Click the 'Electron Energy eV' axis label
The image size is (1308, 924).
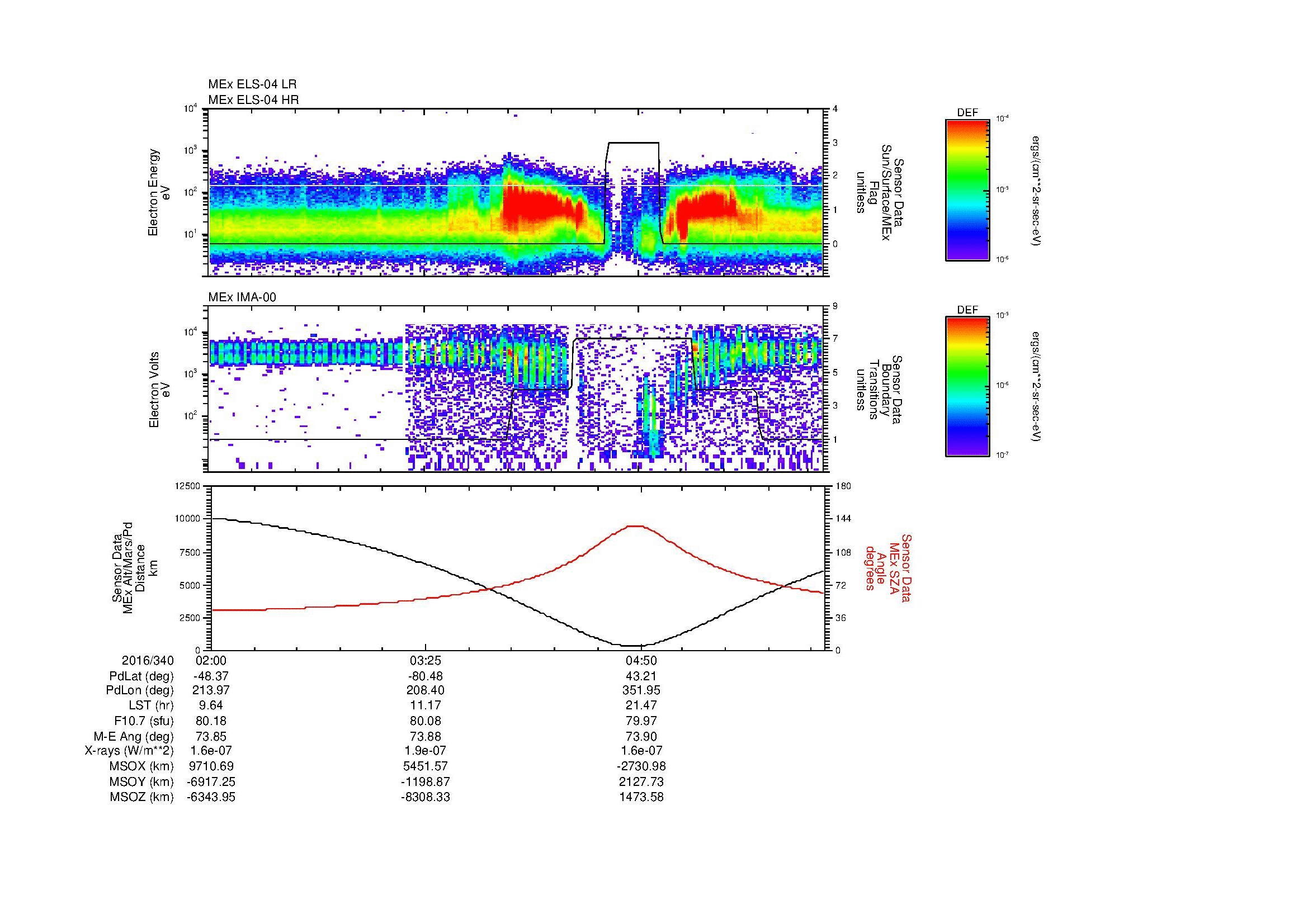point(159,192)
